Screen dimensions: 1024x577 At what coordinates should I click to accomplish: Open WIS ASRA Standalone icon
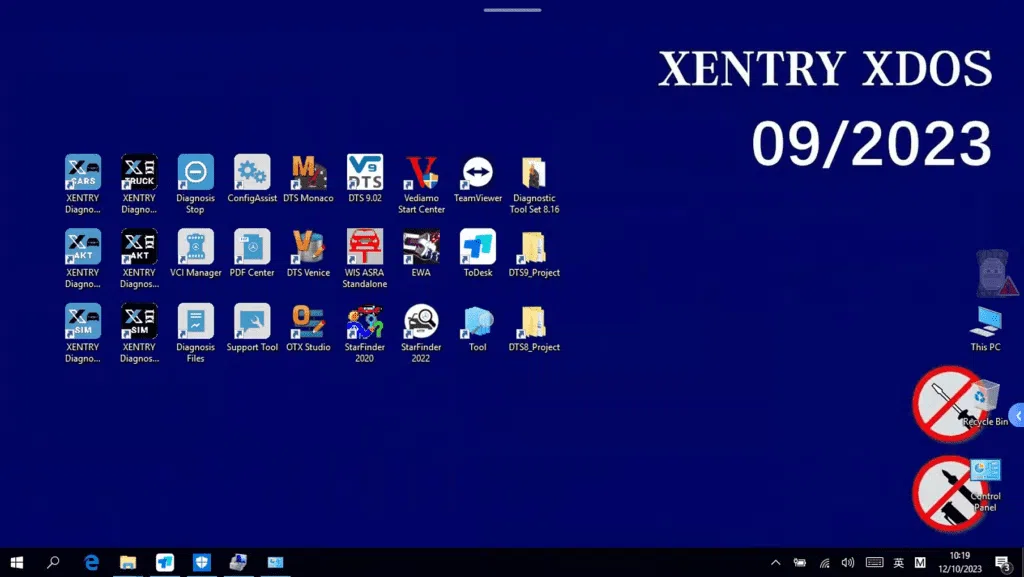(364, 247)
